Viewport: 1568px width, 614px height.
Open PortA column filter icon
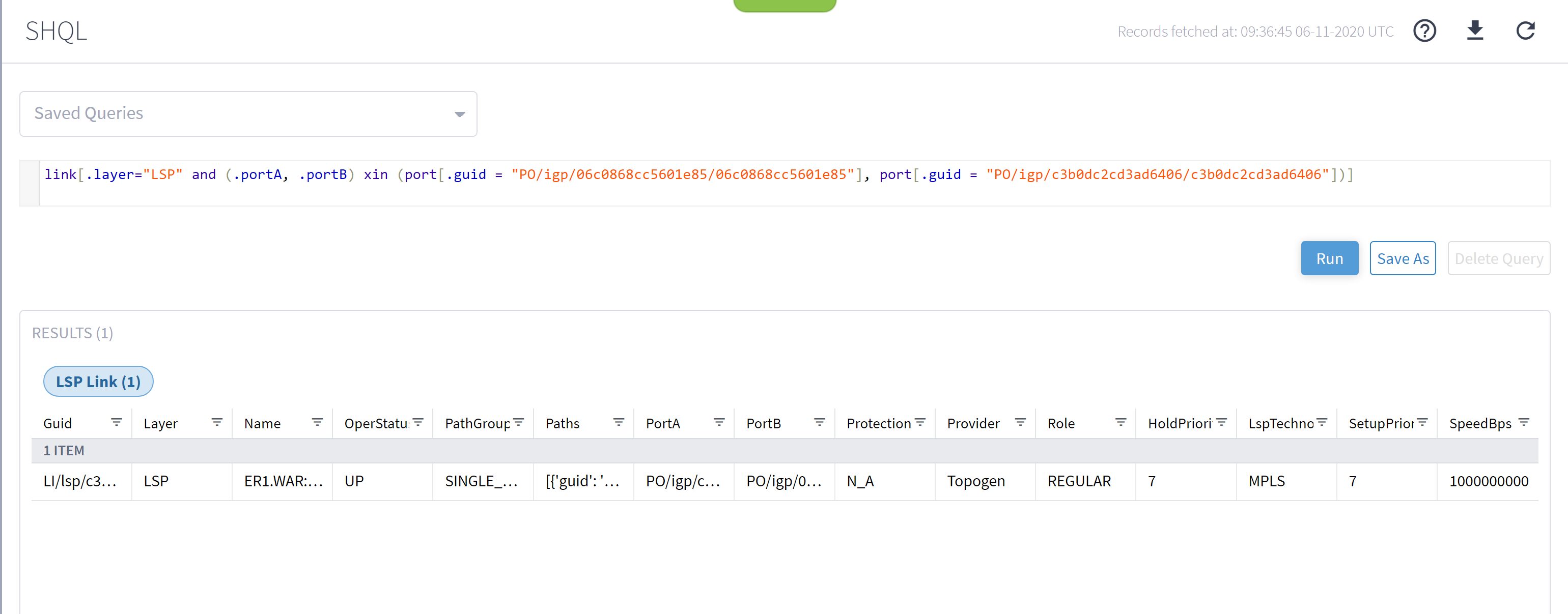719,422
